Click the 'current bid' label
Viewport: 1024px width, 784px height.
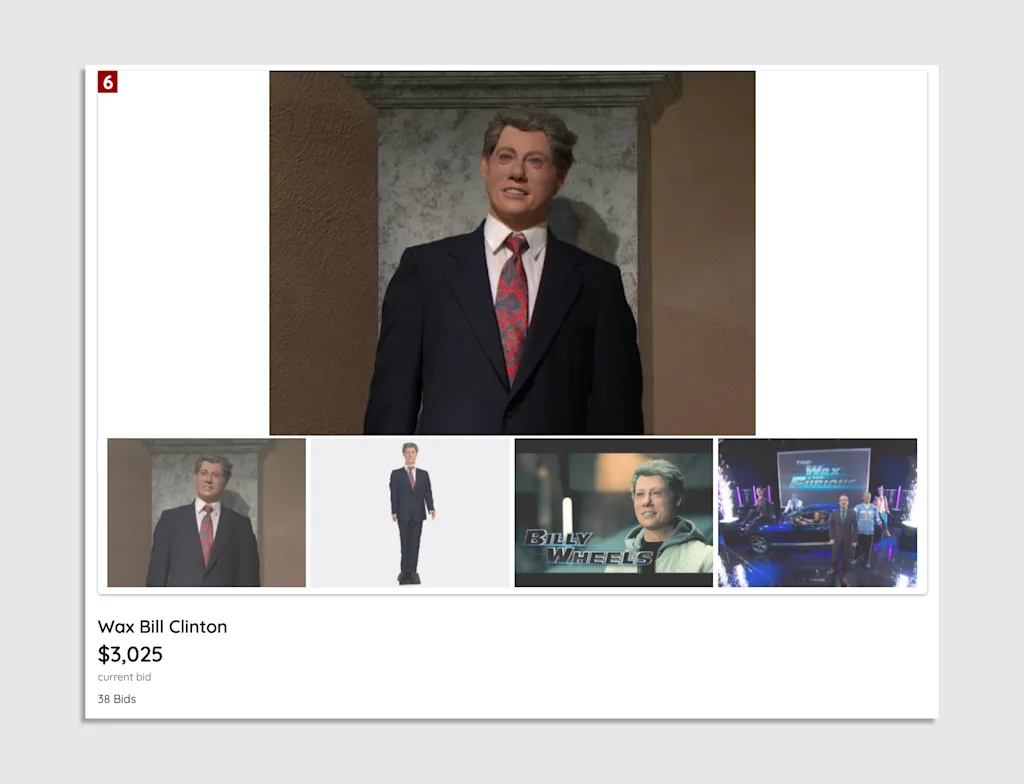click(124, 677)
